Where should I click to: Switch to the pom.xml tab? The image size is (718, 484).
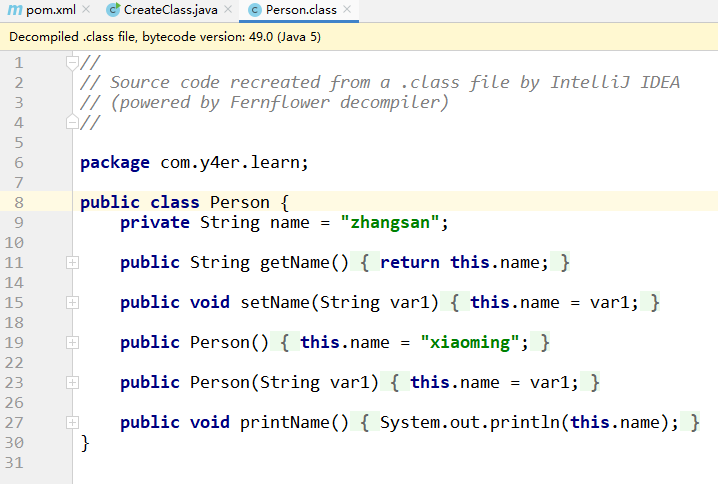click(46, 10)
